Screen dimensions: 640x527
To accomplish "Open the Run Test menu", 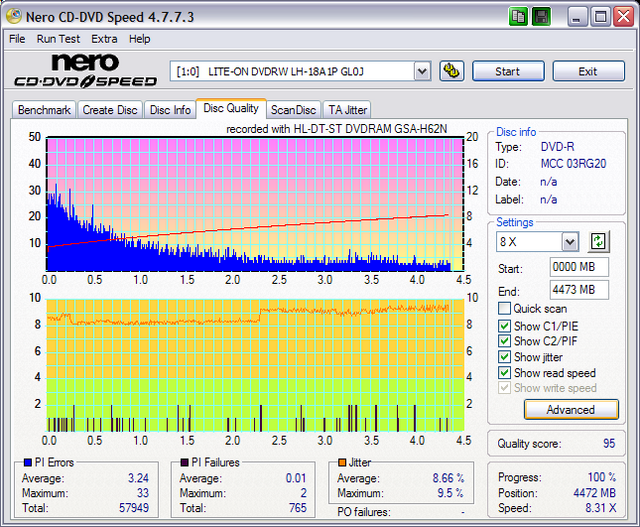I will [x=58, y=39].
